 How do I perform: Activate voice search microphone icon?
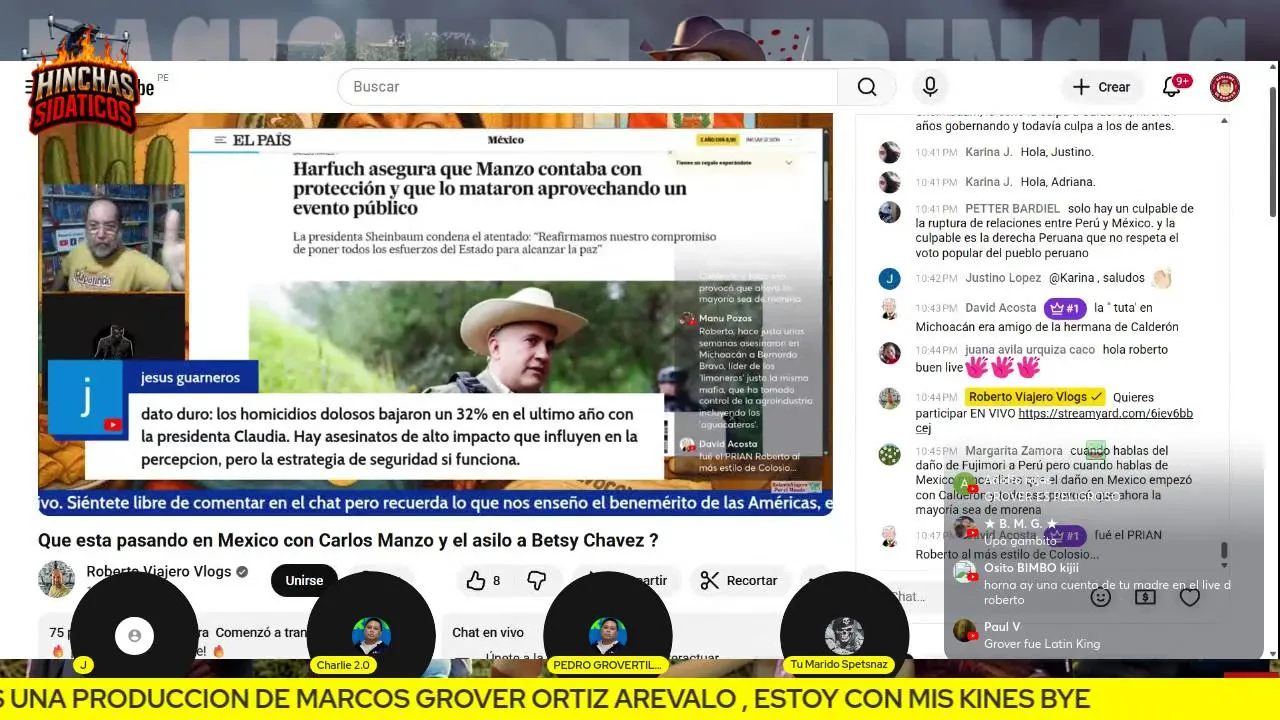point(930,87)
